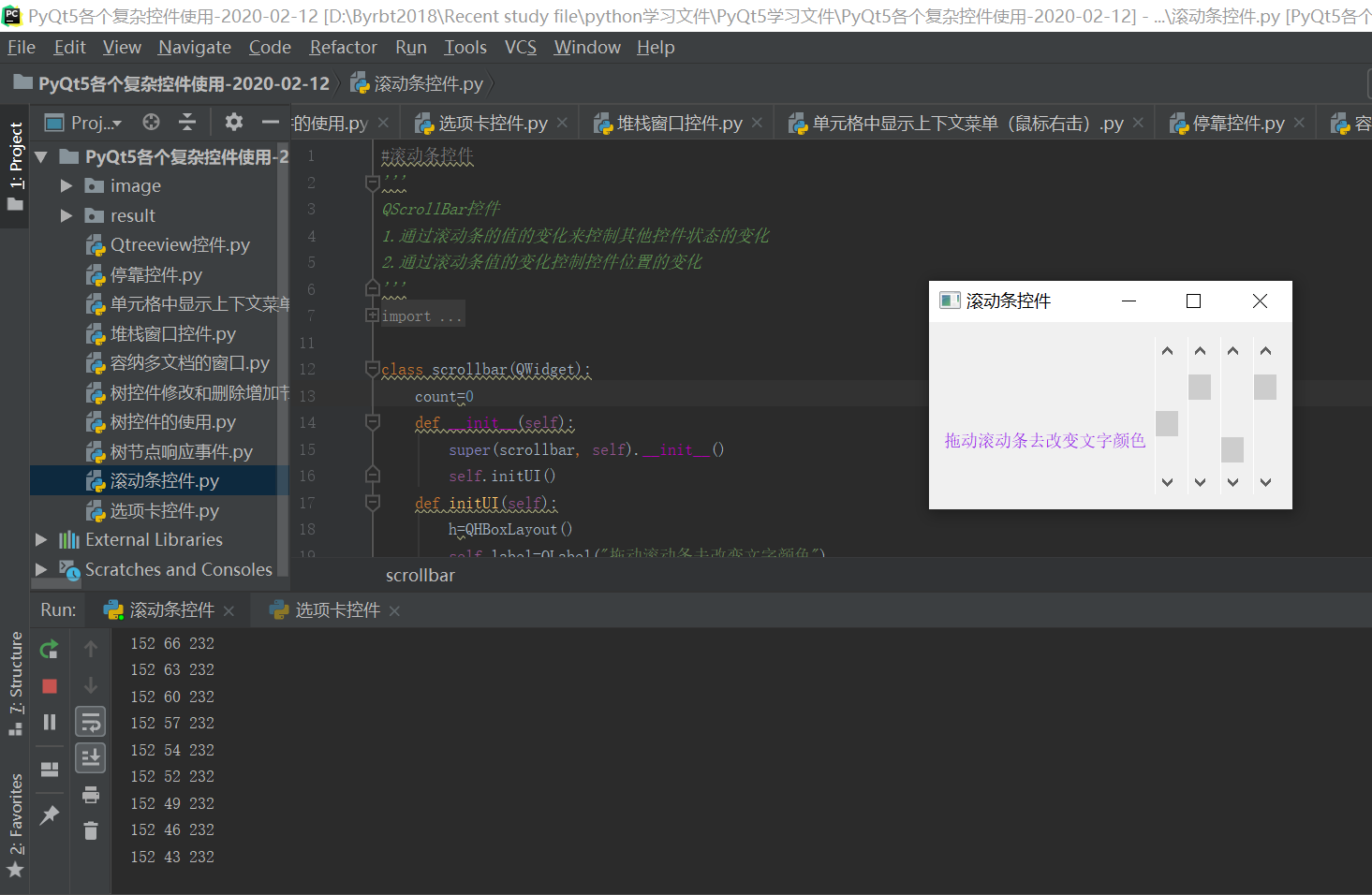Click fourth scrollbar handle in 滚动条控件 window

(1265, 387)
